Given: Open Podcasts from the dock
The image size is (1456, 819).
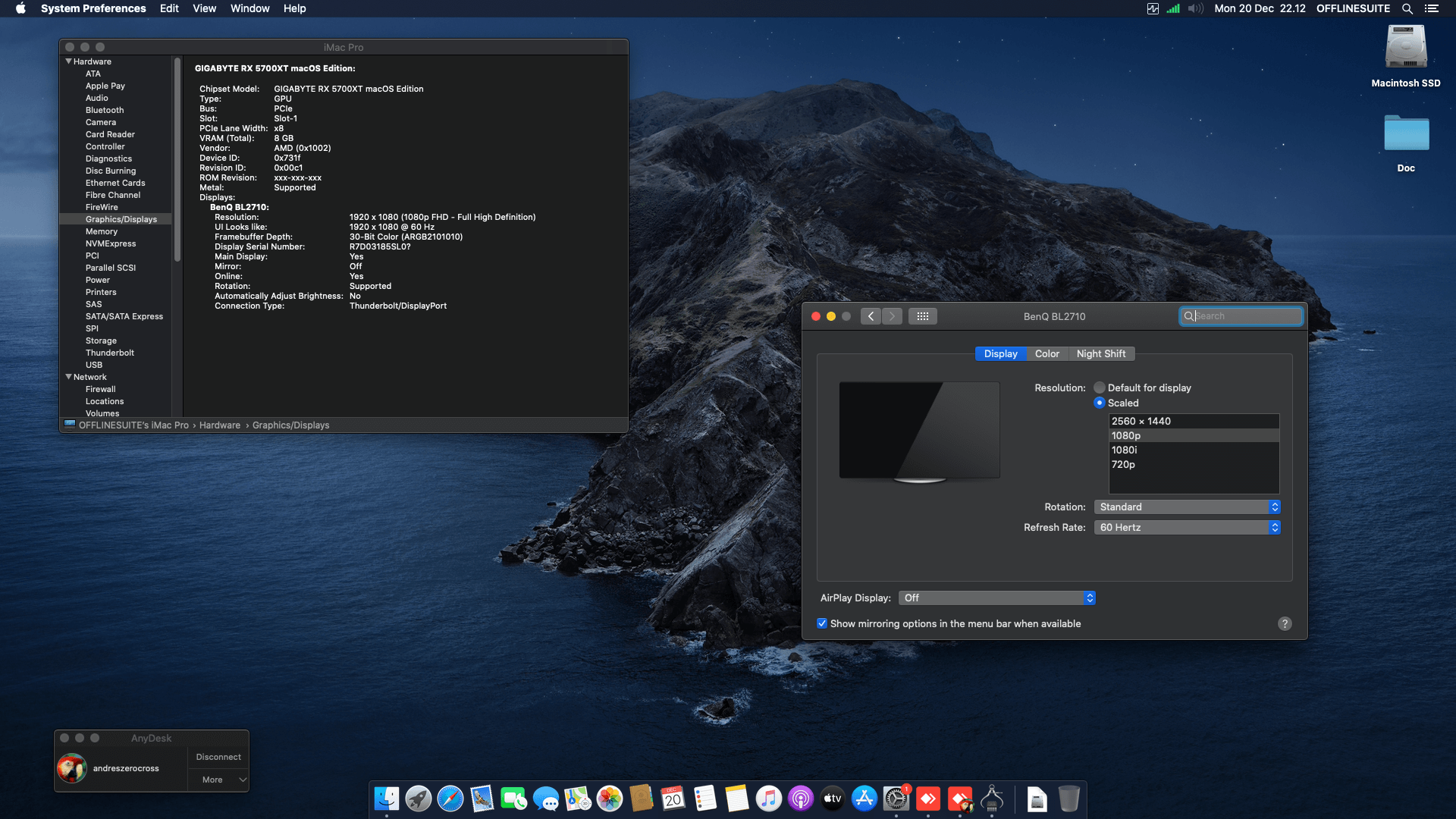Looking at the screenshot, I should [801, 799].
